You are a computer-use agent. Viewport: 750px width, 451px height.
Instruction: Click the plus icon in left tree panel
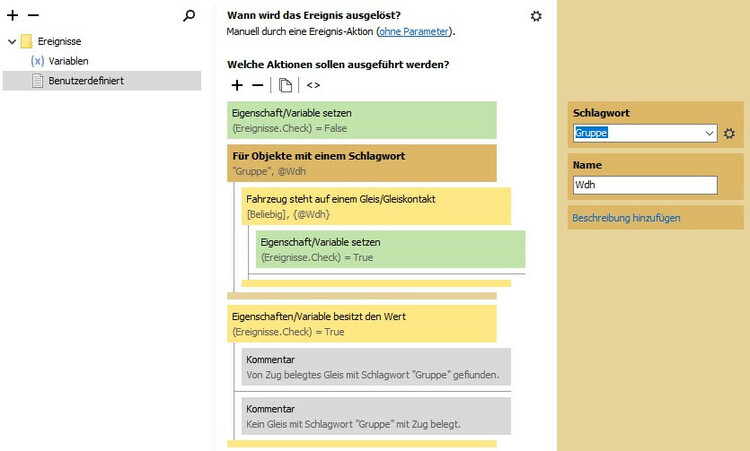tap(13, 16)
